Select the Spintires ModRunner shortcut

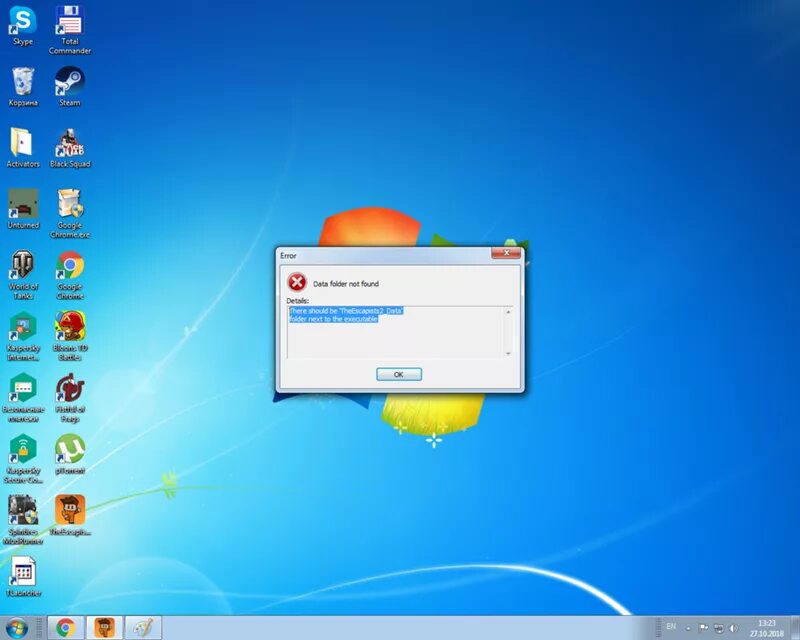[22, 520]
